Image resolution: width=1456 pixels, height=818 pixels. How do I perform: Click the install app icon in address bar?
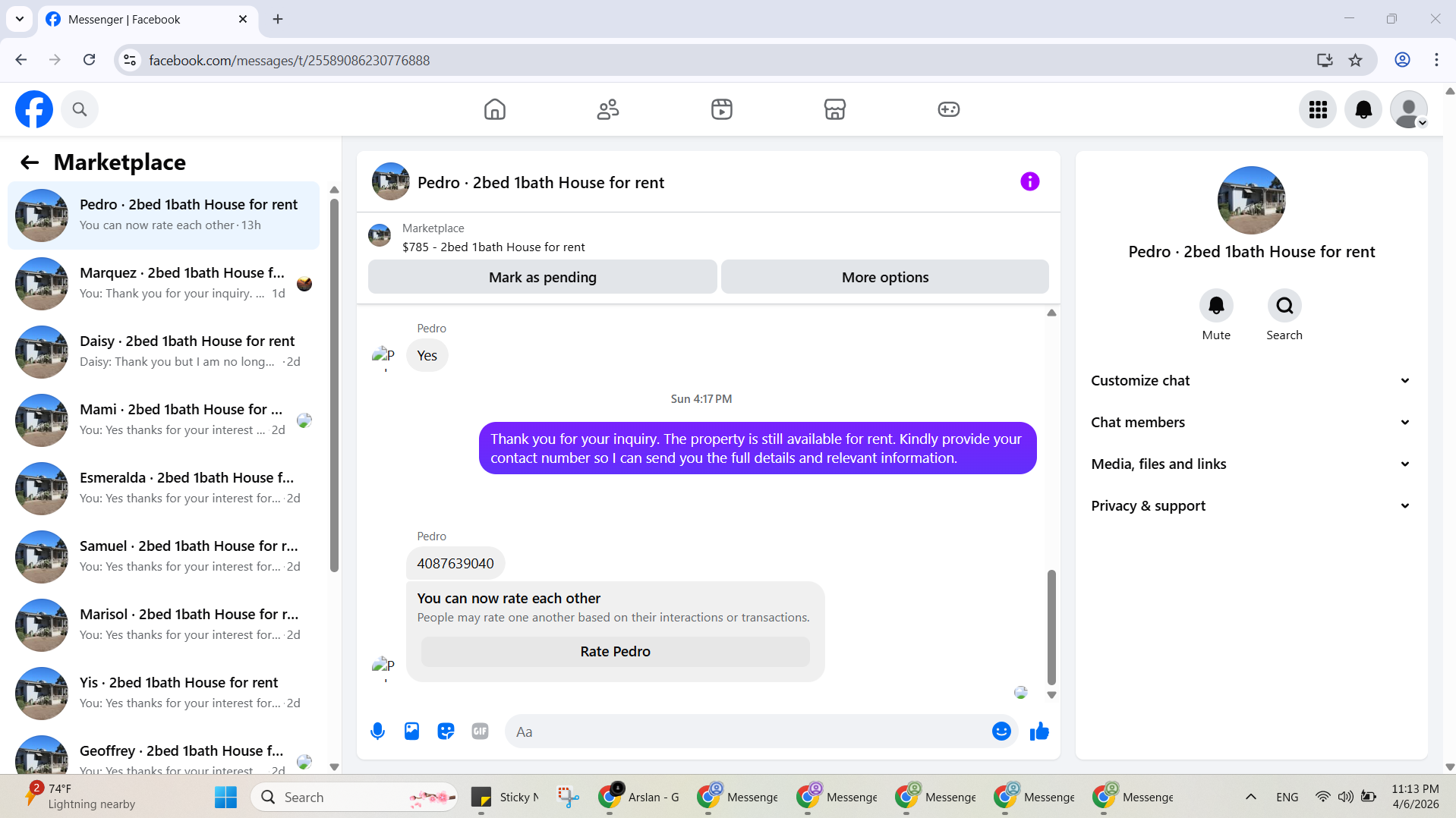1325,60
